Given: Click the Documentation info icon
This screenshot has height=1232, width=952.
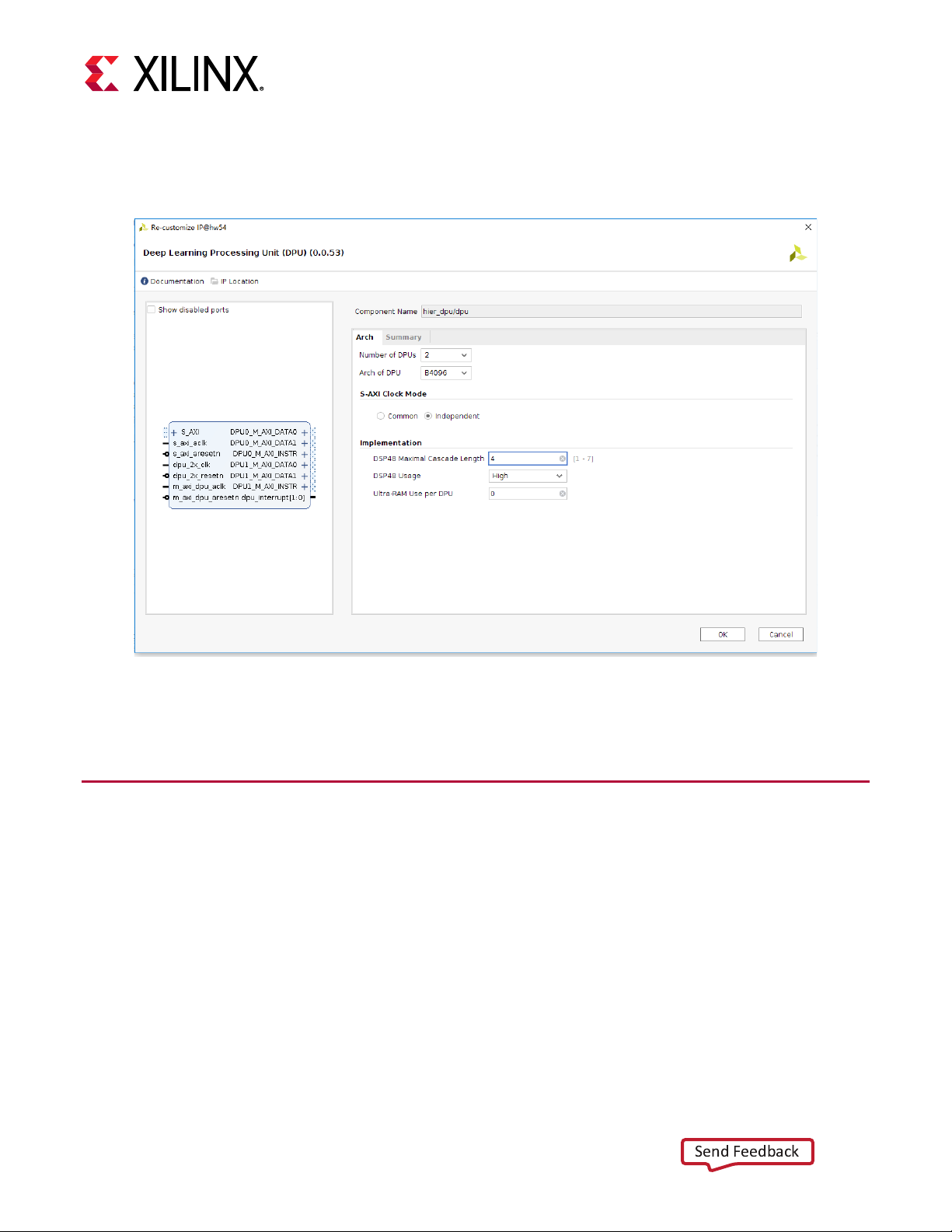Looking at the screenshot, I should 145,281.
